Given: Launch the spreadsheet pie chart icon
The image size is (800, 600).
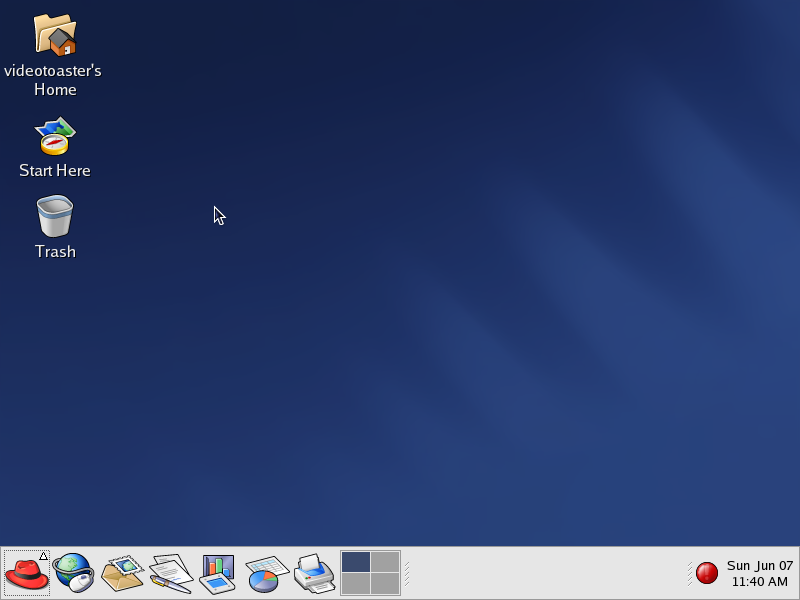Looking at the screenshot, I should [266, 574].
